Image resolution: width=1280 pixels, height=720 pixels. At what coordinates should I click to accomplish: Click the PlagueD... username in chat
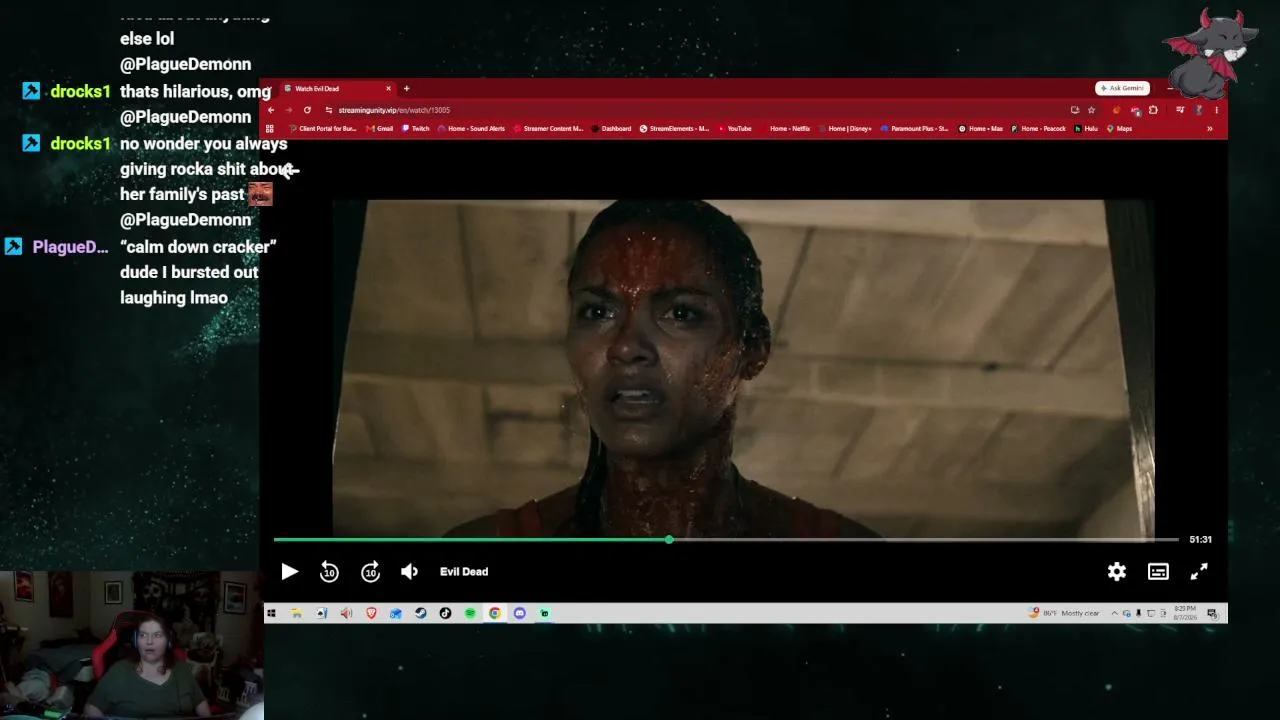(70, 247)
